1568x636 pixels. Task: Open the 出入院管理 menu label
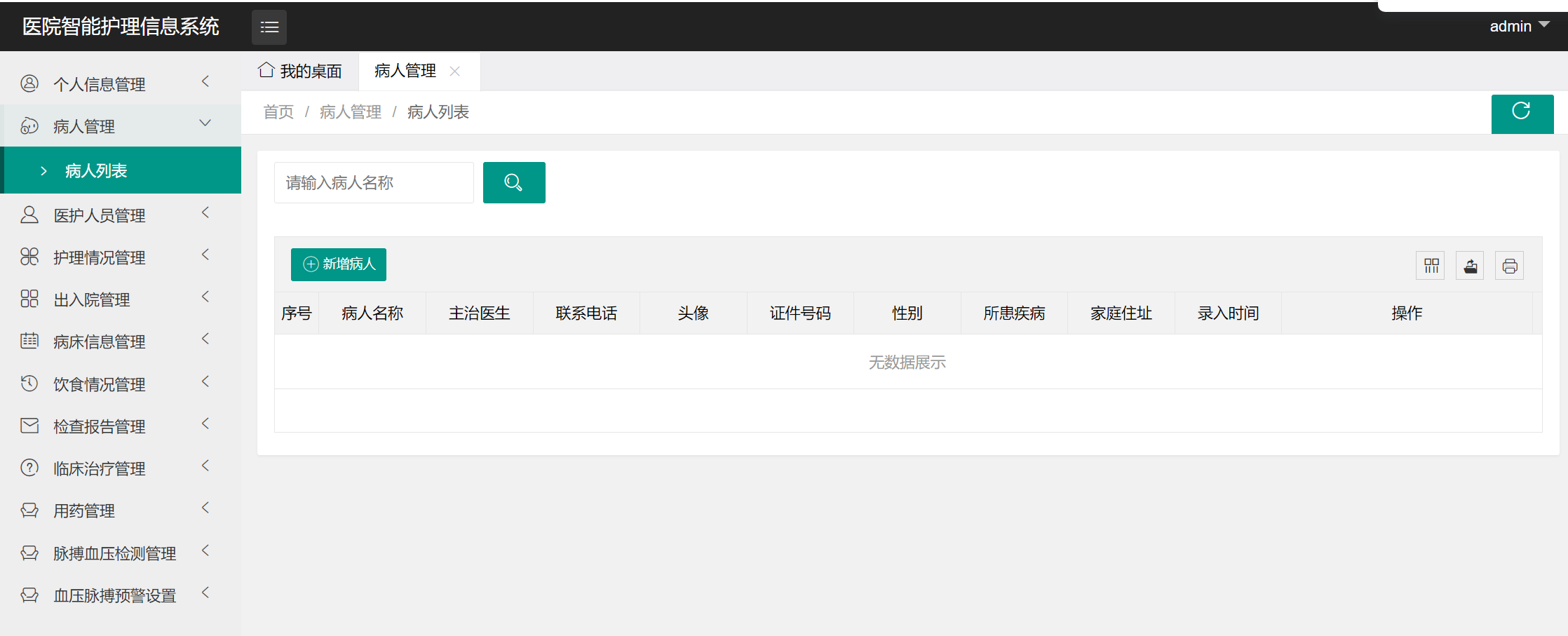click(x=92, y=299)
